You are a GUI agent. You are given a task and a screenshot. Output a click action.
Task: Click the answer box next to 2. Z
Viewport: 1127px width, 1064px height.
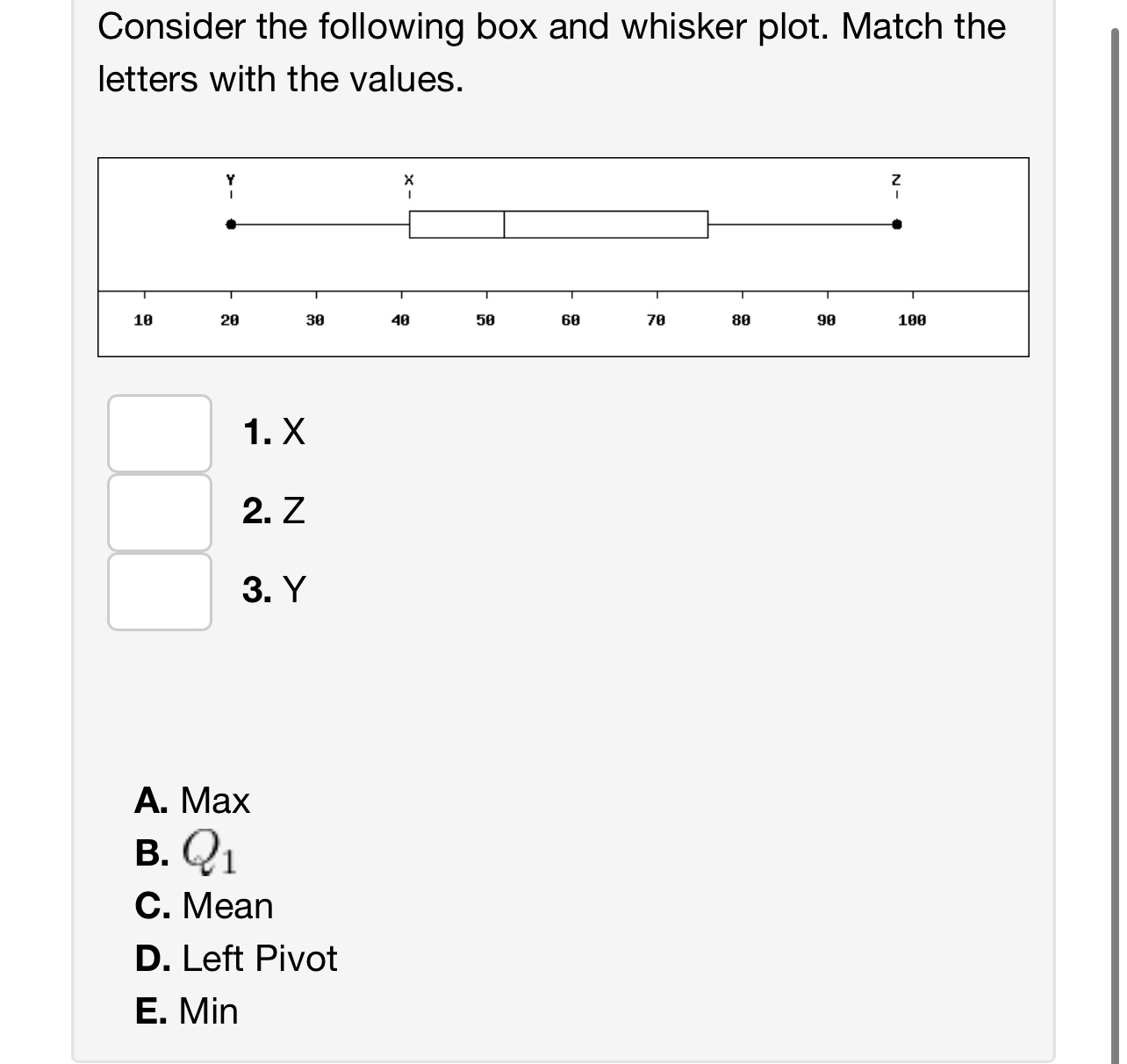(159, 513)
